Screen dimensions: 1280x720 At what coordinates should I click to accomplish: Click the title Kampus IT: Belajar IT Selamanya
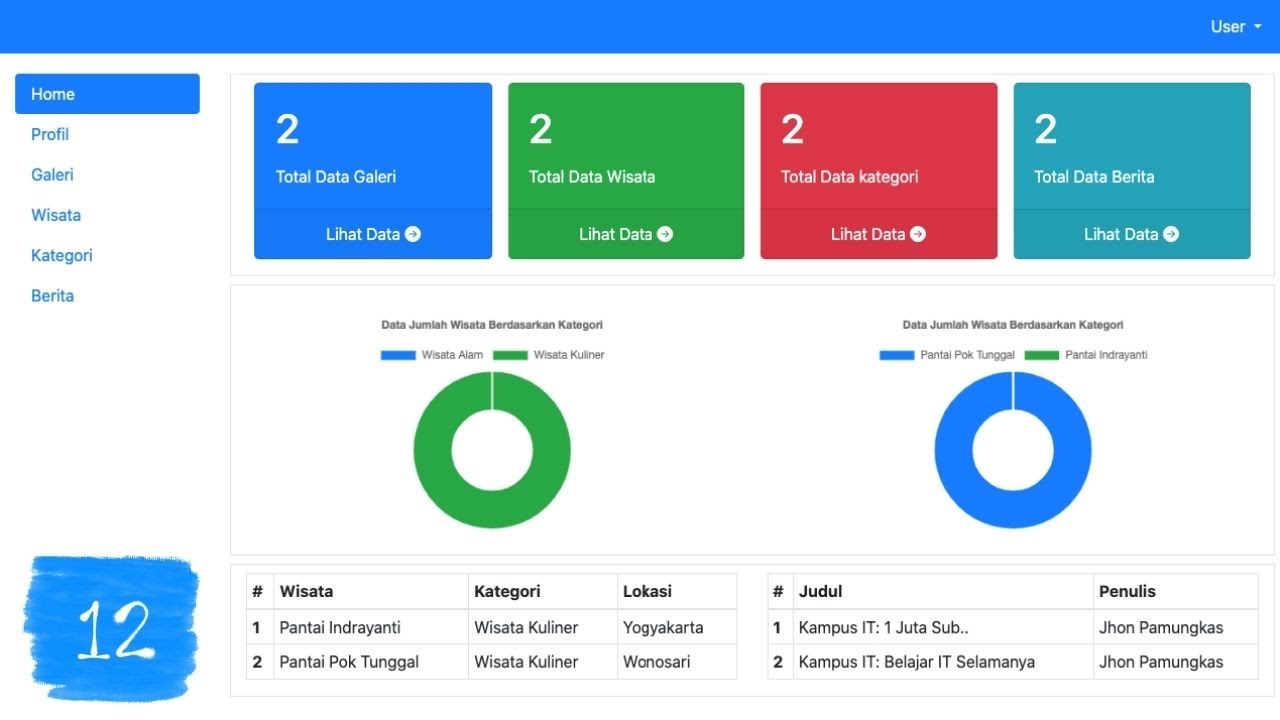(x=917, y=662)
